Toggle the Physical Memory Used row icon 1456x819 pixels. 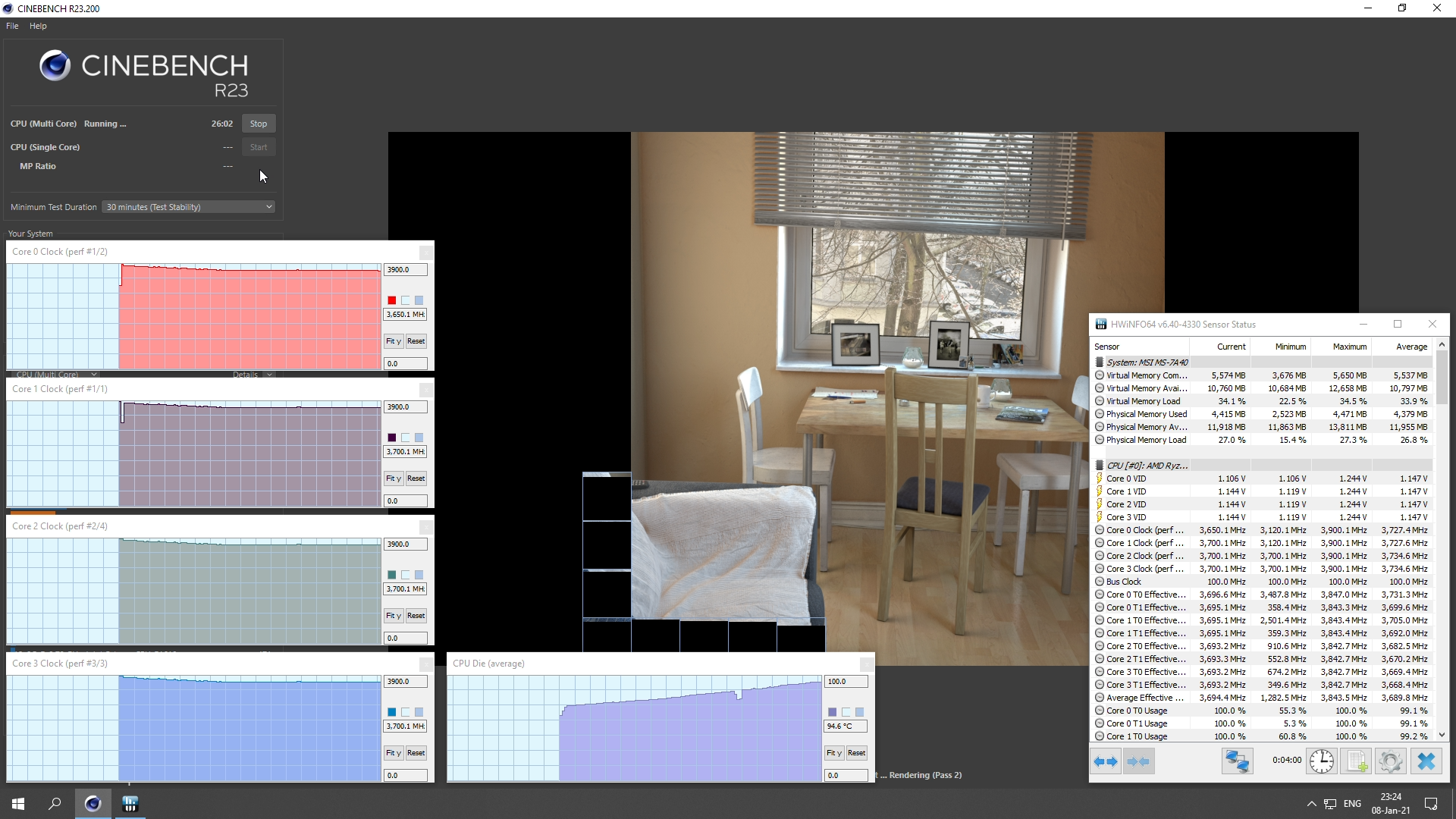(1100, 414)
